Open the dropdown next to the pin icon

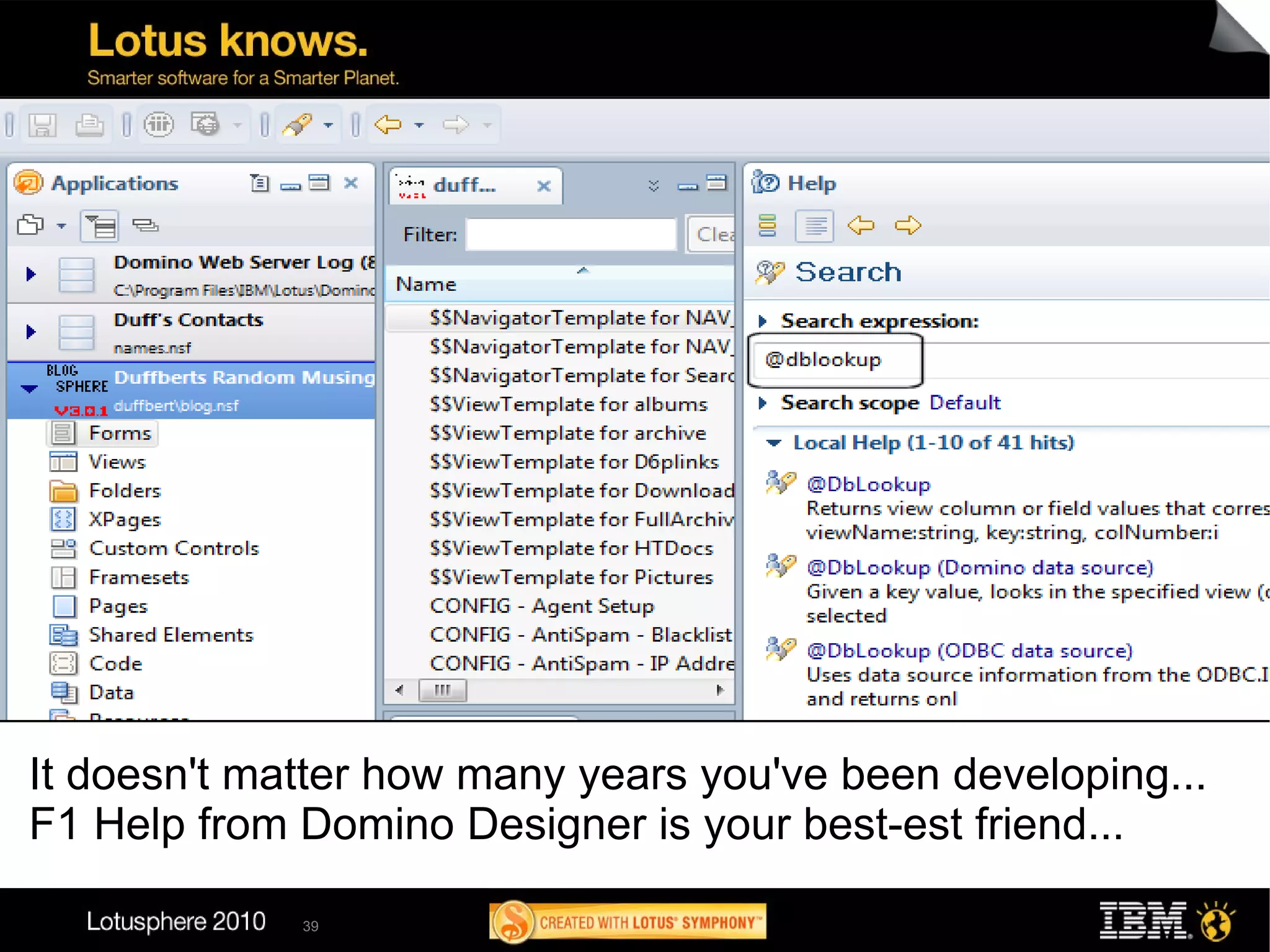[329, 125]
